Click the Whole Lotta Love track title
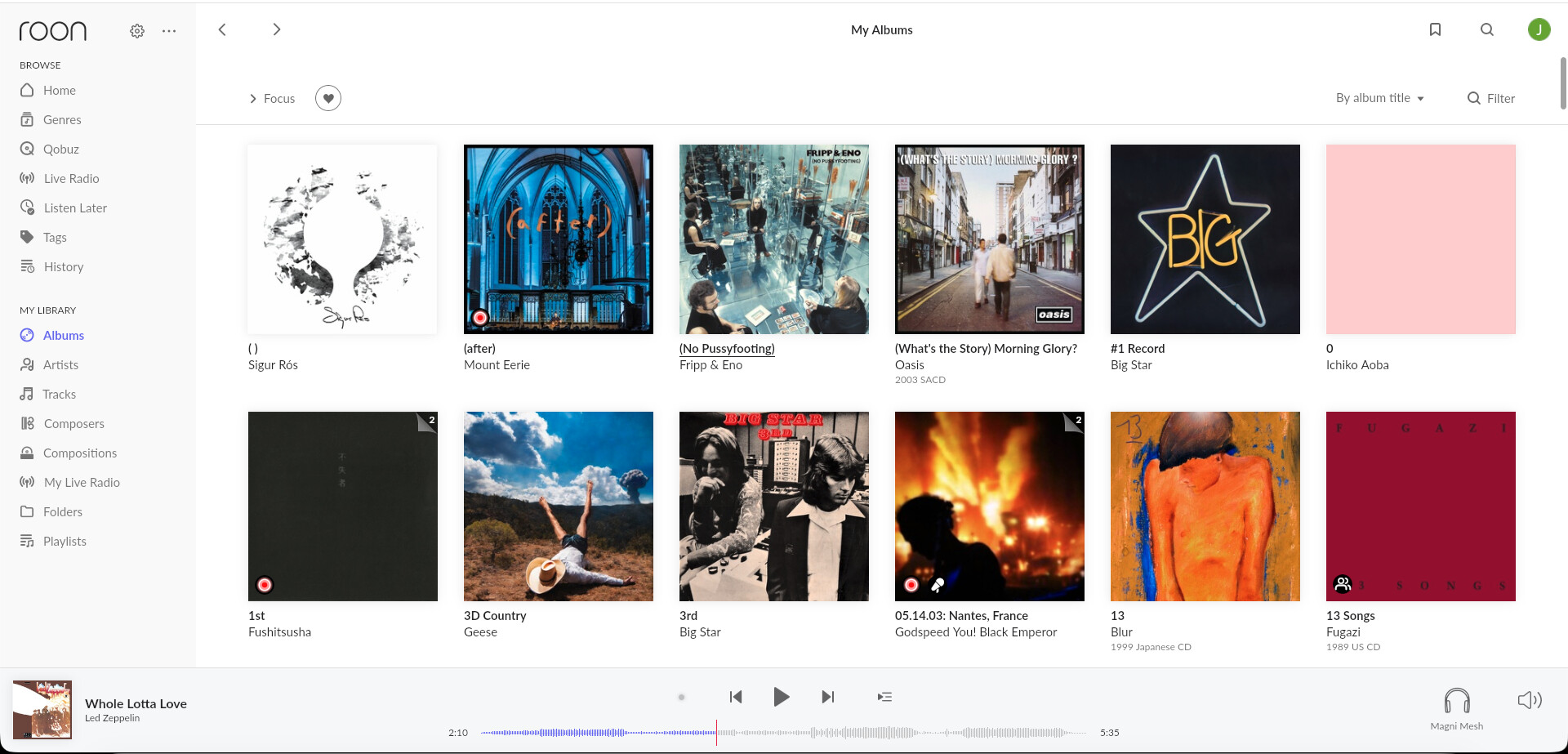1568x754 pixels. pos(136,703)
